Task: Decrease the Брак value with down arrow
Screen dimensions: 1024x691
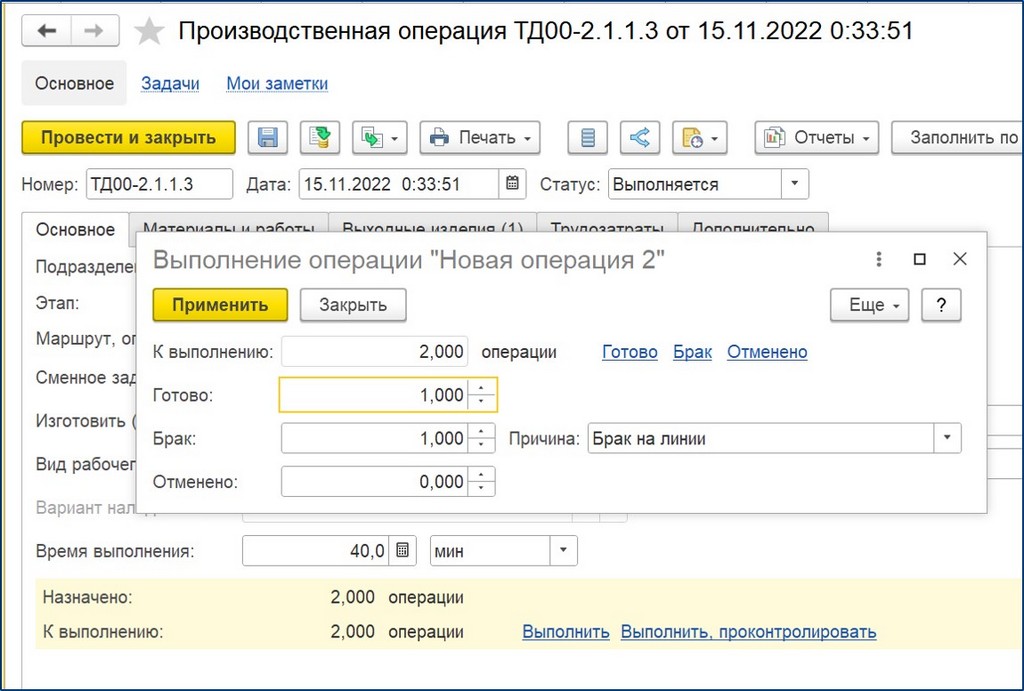Action: 481,445
